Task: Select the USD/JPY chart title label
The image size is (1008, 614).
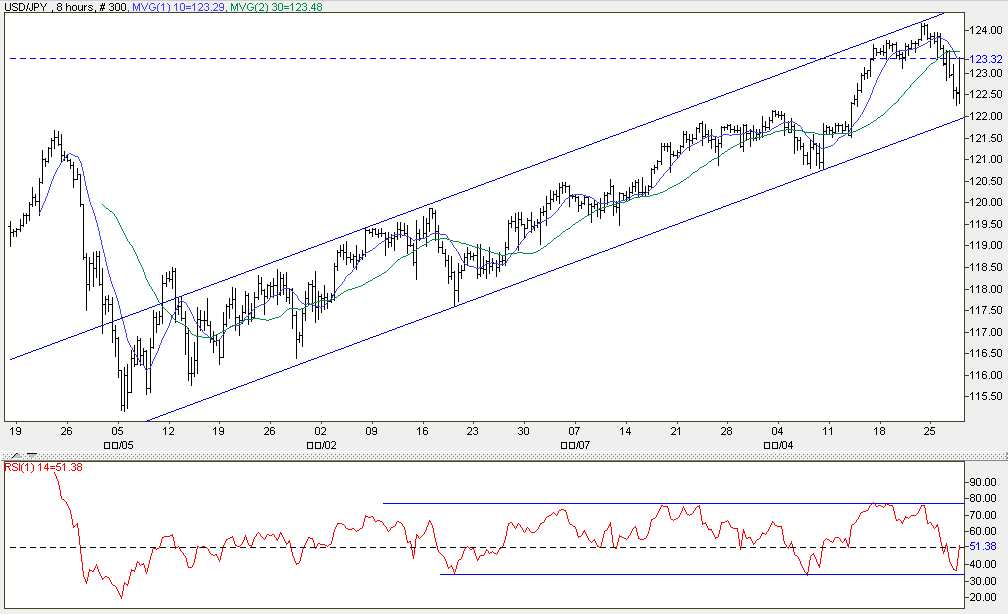Action: pos(24,7)
